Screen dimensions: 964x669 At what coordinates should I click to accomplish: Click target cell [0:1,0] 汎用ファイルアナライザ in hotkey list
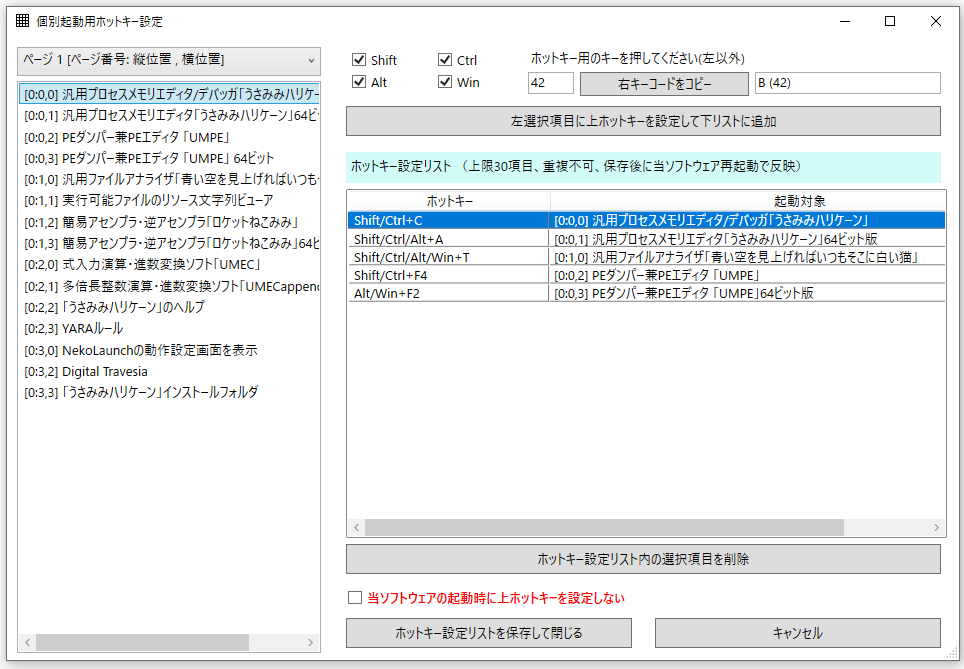pyautogui.click(x=747, y=257)
